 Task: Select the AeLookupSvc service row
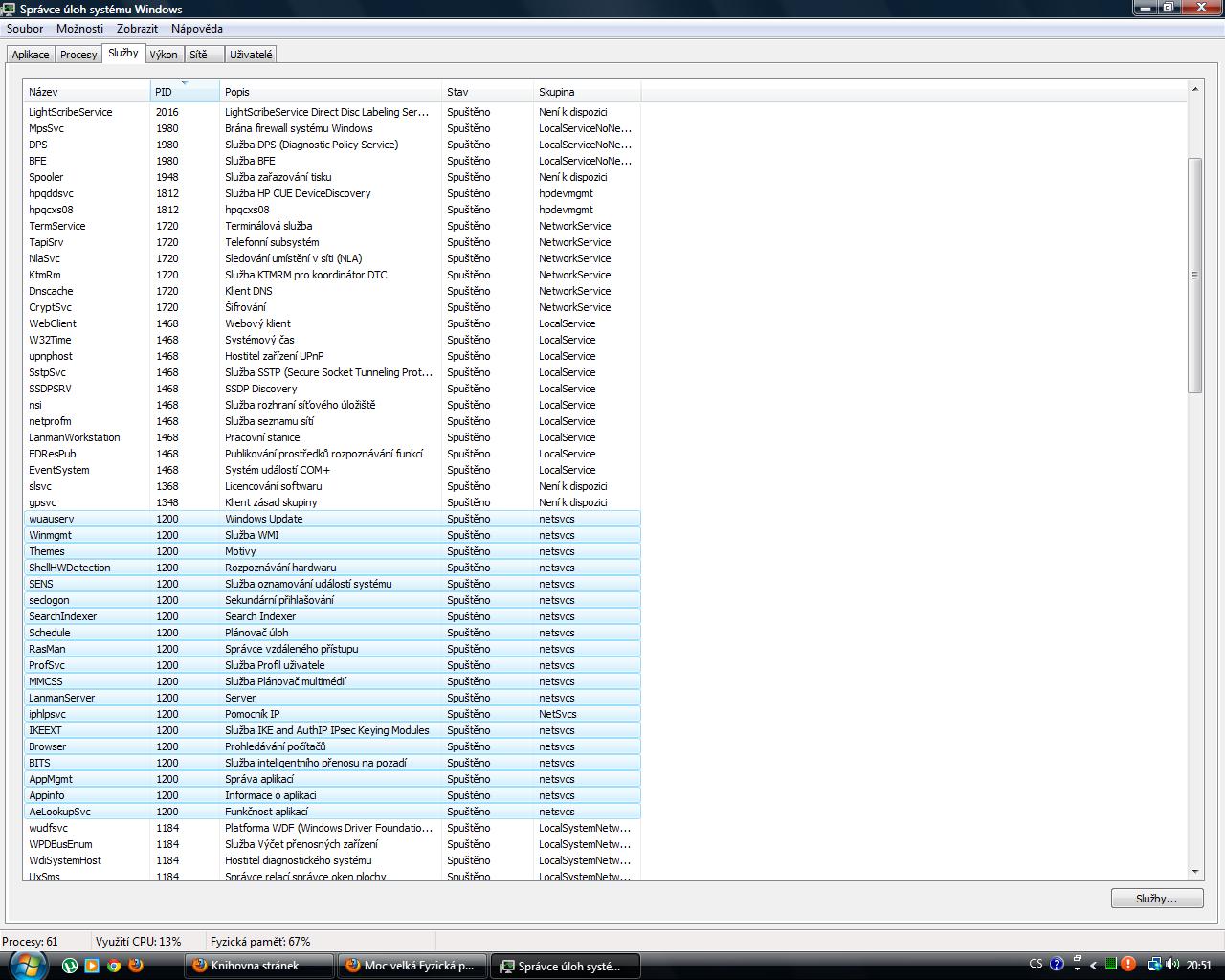(x=332, y=812)
